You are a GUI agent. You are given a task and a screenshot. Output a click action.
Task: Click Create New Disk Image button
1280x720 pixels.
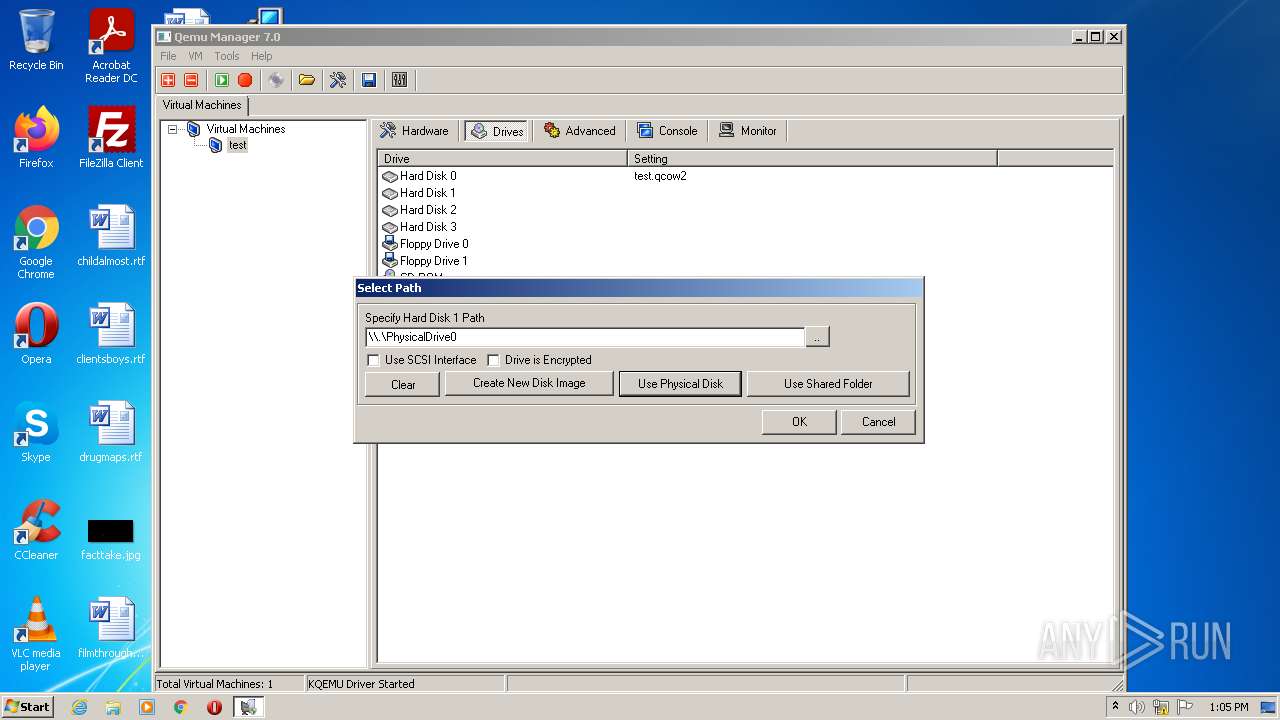tap(529, 383)
